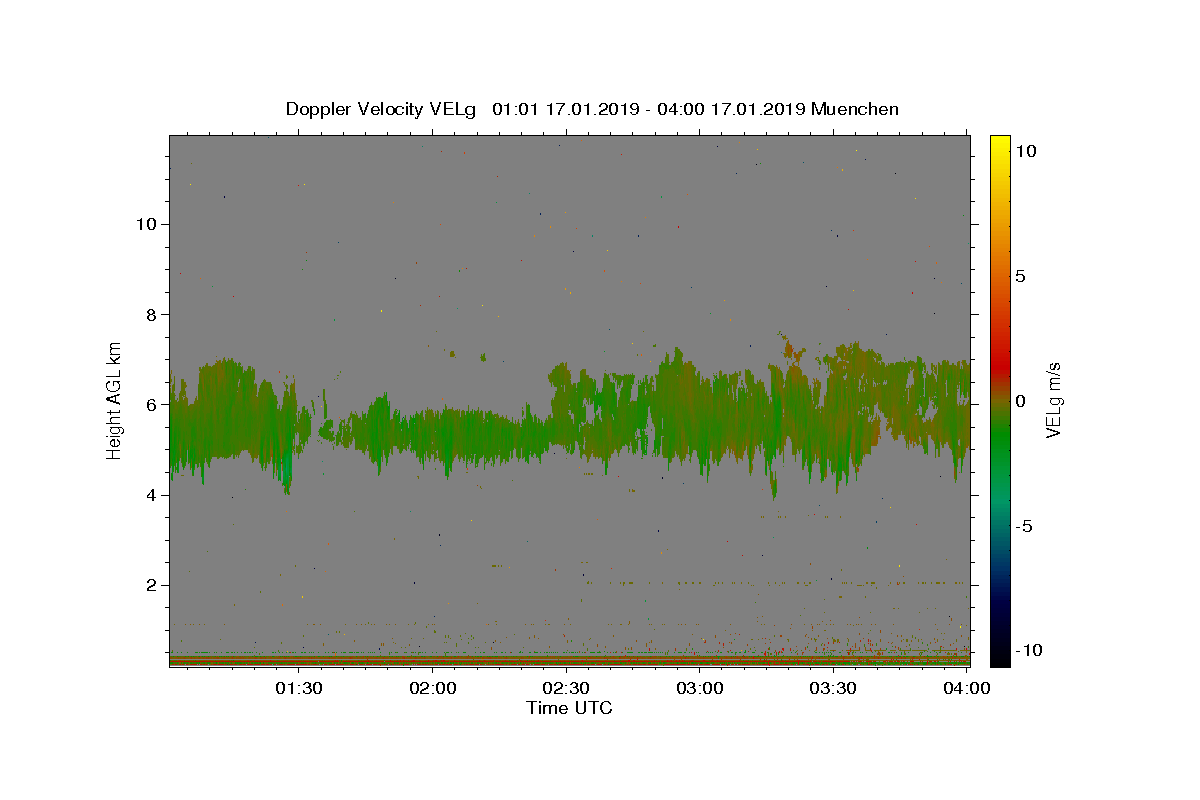Screen dimensions: 1200x800
Task: Select the 'Muenchen' station name in title
Action: coord(855,109)
